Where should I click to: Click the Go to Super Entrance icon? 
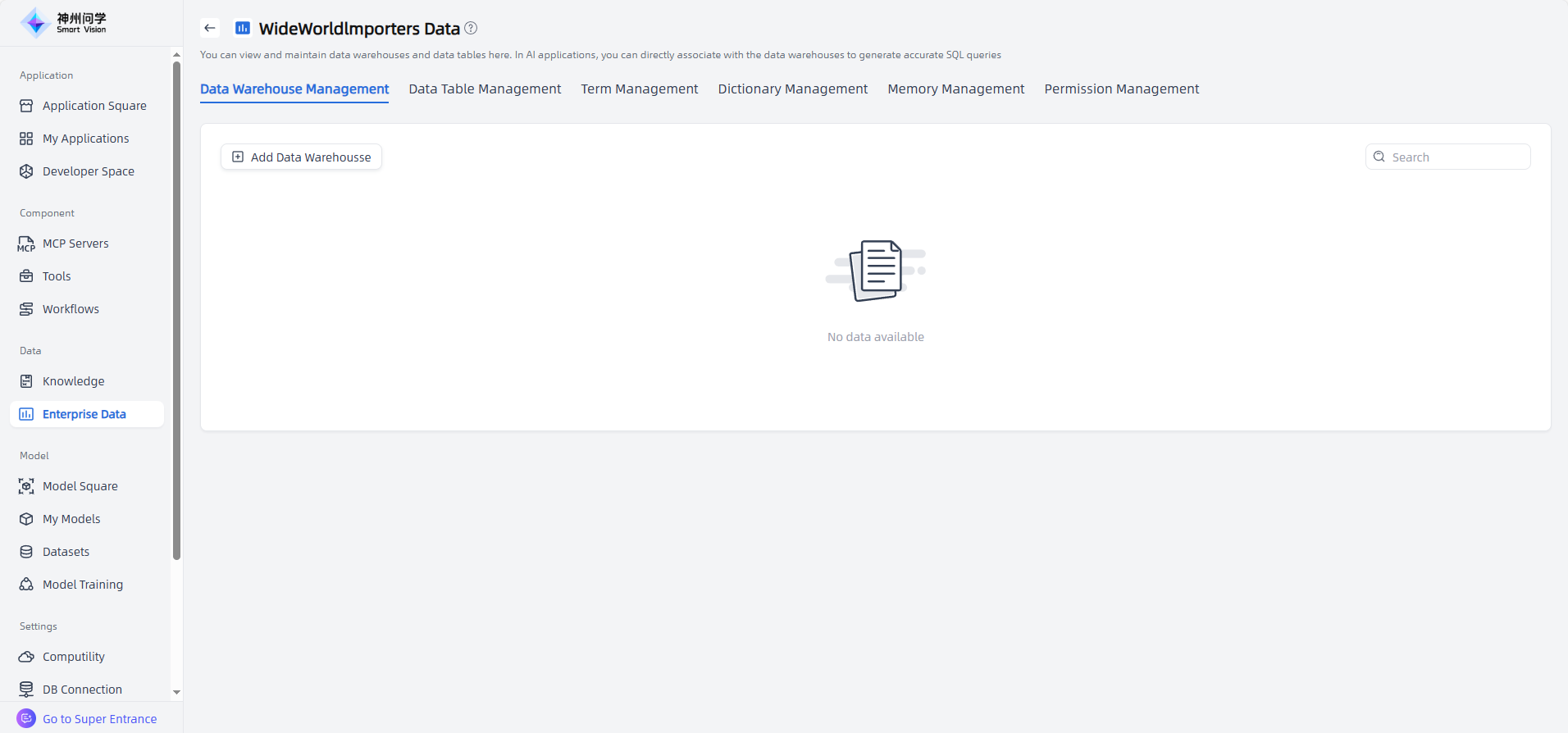click(26, 718)
